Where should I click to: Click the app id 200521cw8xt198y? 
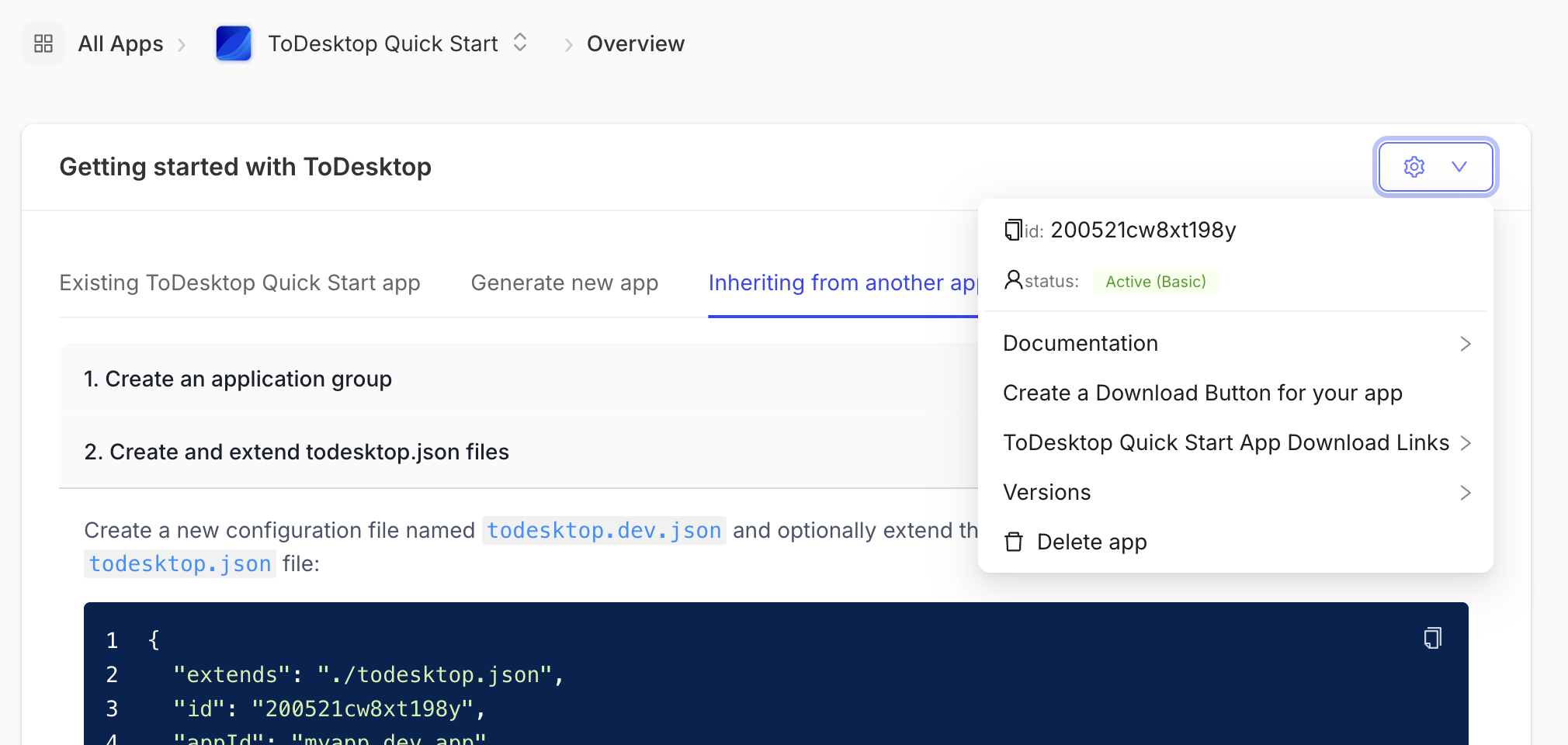pyautogui.click(x=1143, y=230)
